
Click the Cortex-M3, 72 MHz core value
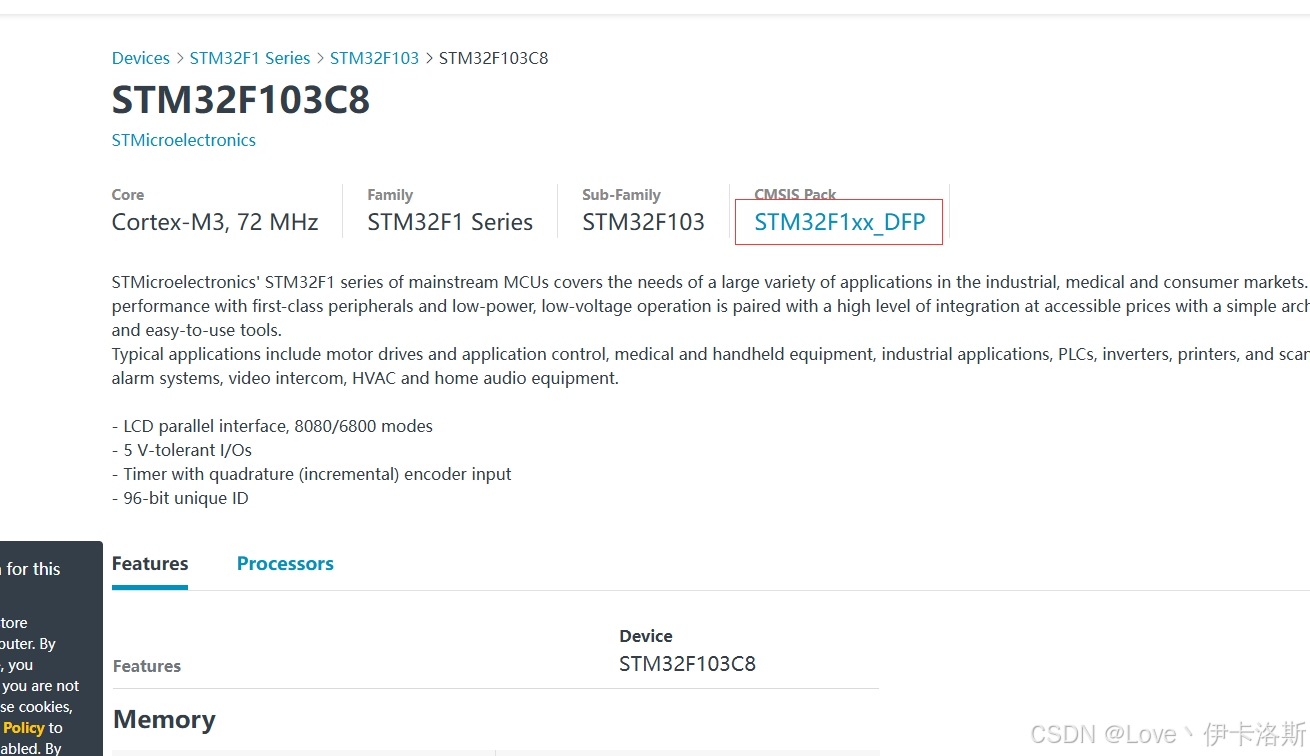point(215,222)
